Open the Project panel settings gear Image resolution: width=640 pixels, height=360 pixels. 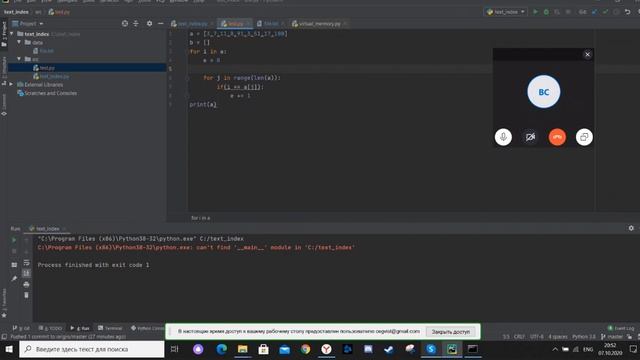click(x=149, y=24)
